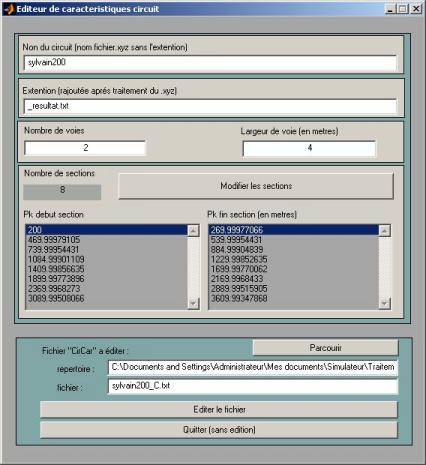Maximize the Editeur de caracteristiques window

[403, 9]
